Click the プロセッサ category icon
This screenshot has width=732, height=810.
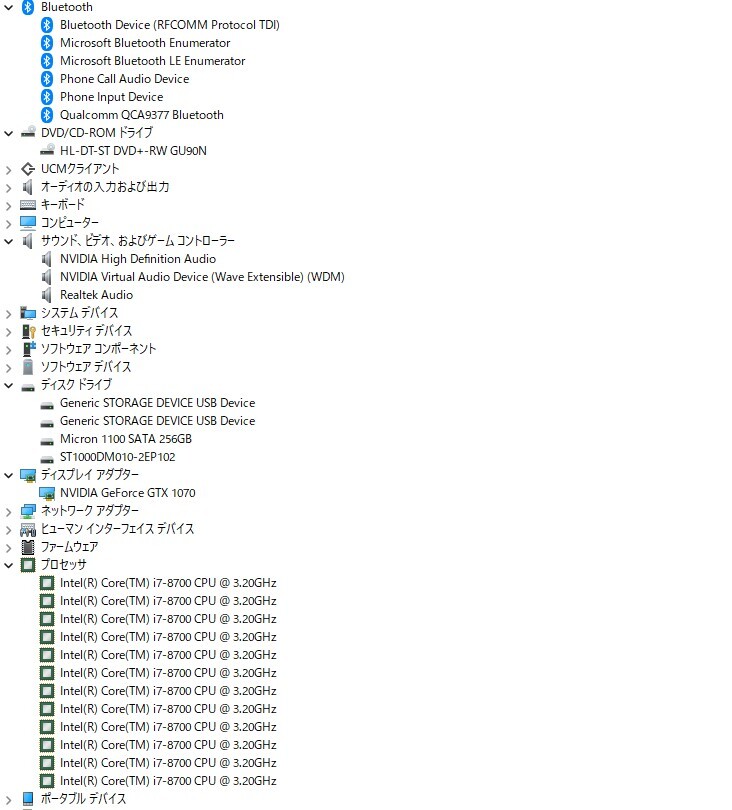point(28,565)
